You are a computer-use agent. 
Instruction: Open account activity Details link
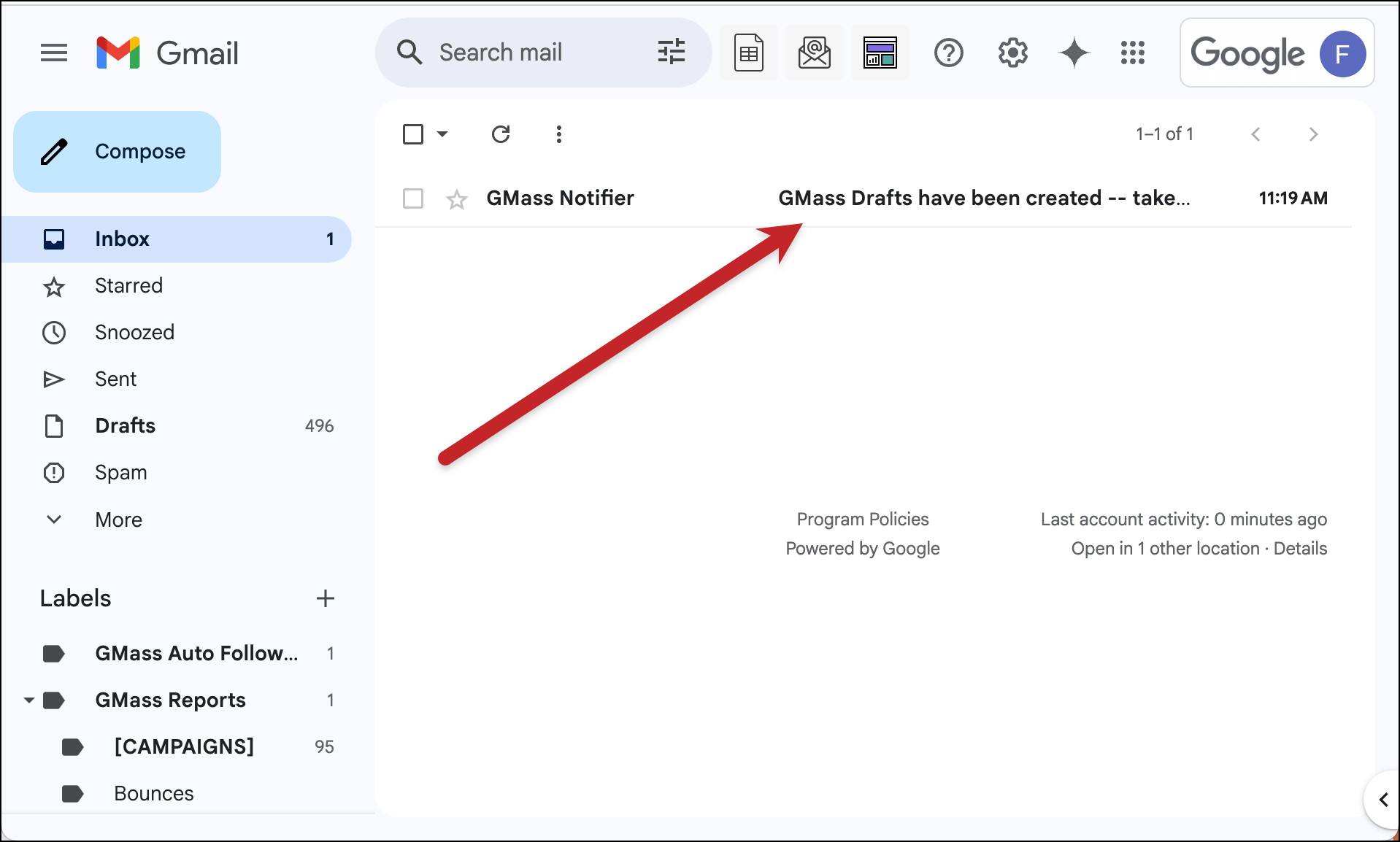click(1300, 548)
